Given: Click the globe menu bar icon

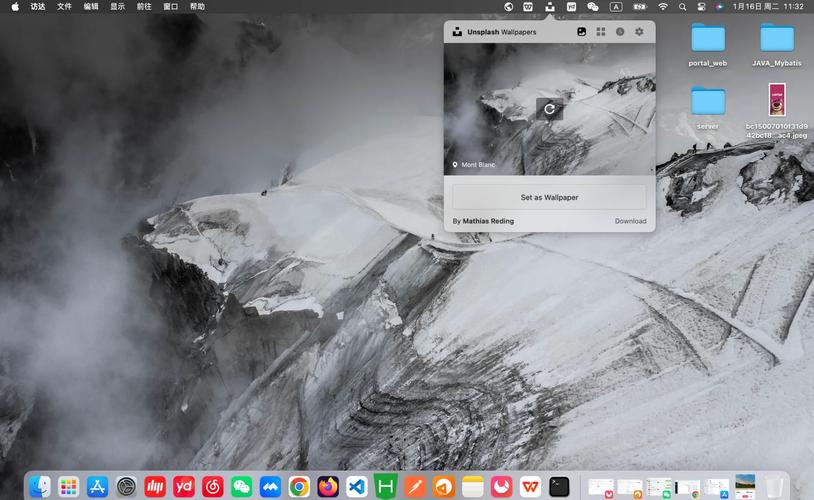Looking at the screenshot, I should pos(509,7).
